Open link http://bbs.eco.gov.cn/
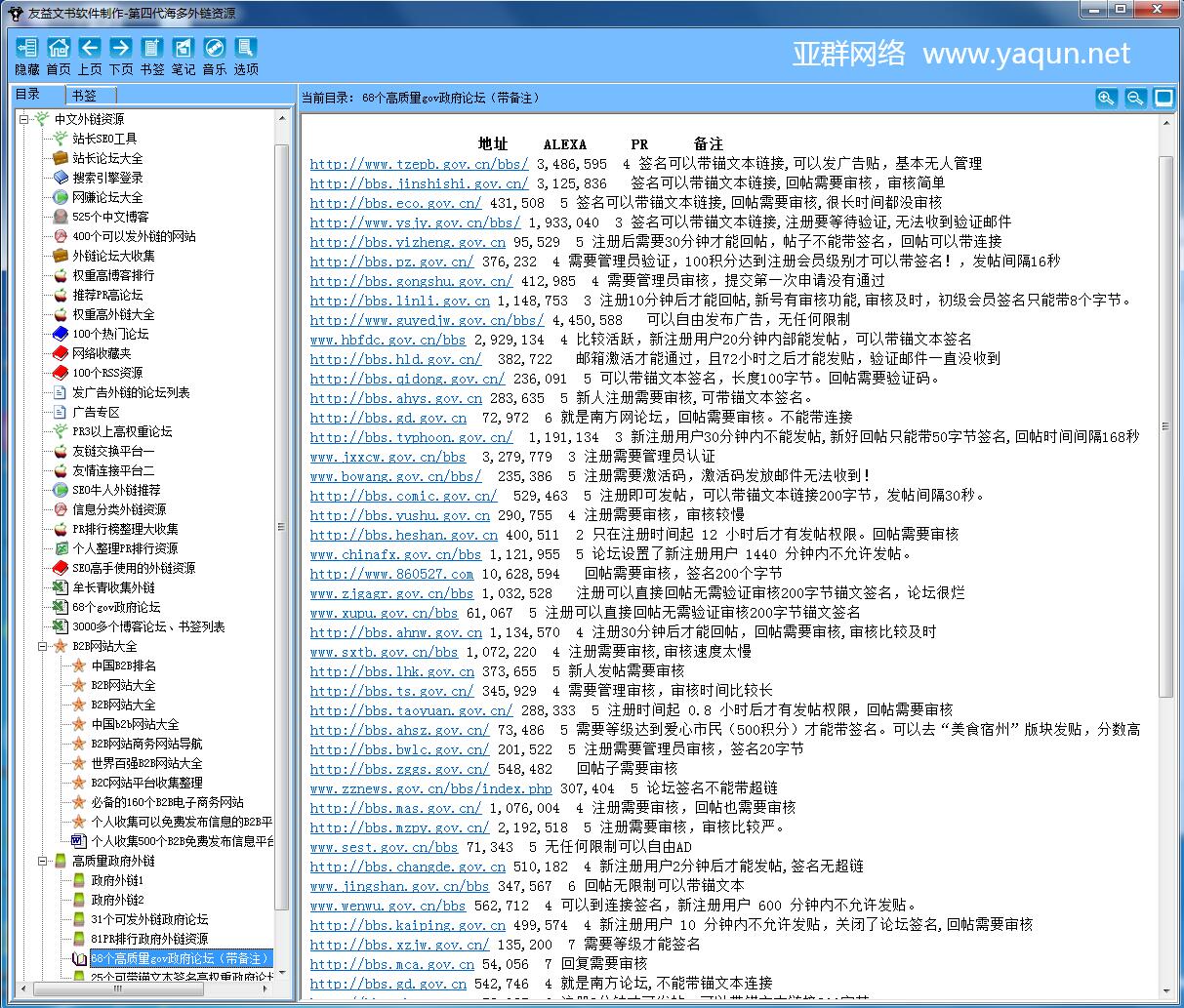 (395, 203)
